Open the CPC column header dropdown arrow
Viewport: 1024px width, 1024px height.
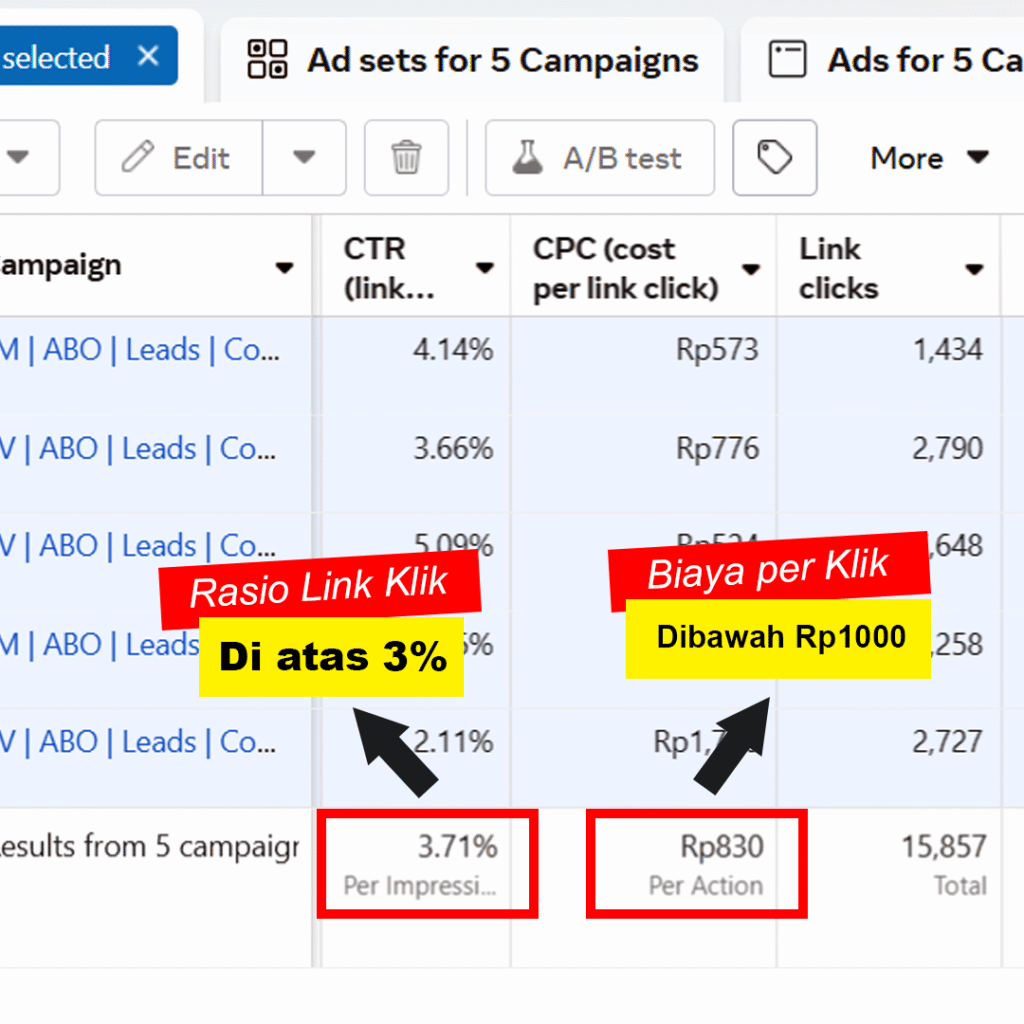(x=751, y=268)
